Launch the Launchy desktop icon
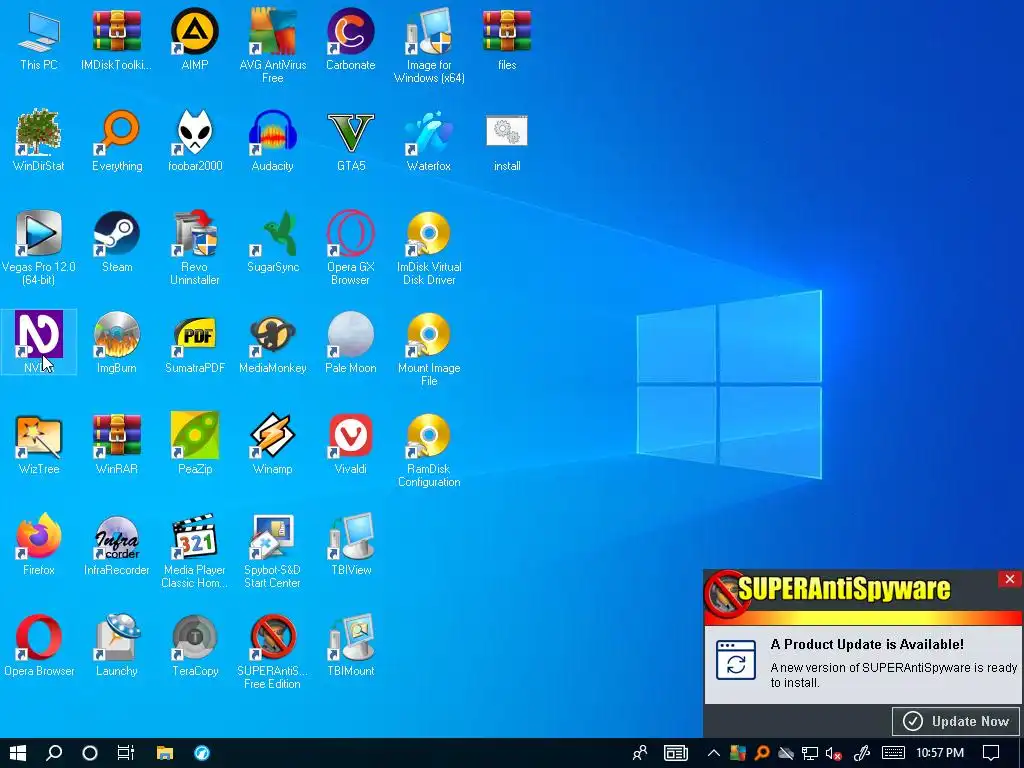Image resolution: width=1024 pixels, height=768 pixels. tap(117, 644)
